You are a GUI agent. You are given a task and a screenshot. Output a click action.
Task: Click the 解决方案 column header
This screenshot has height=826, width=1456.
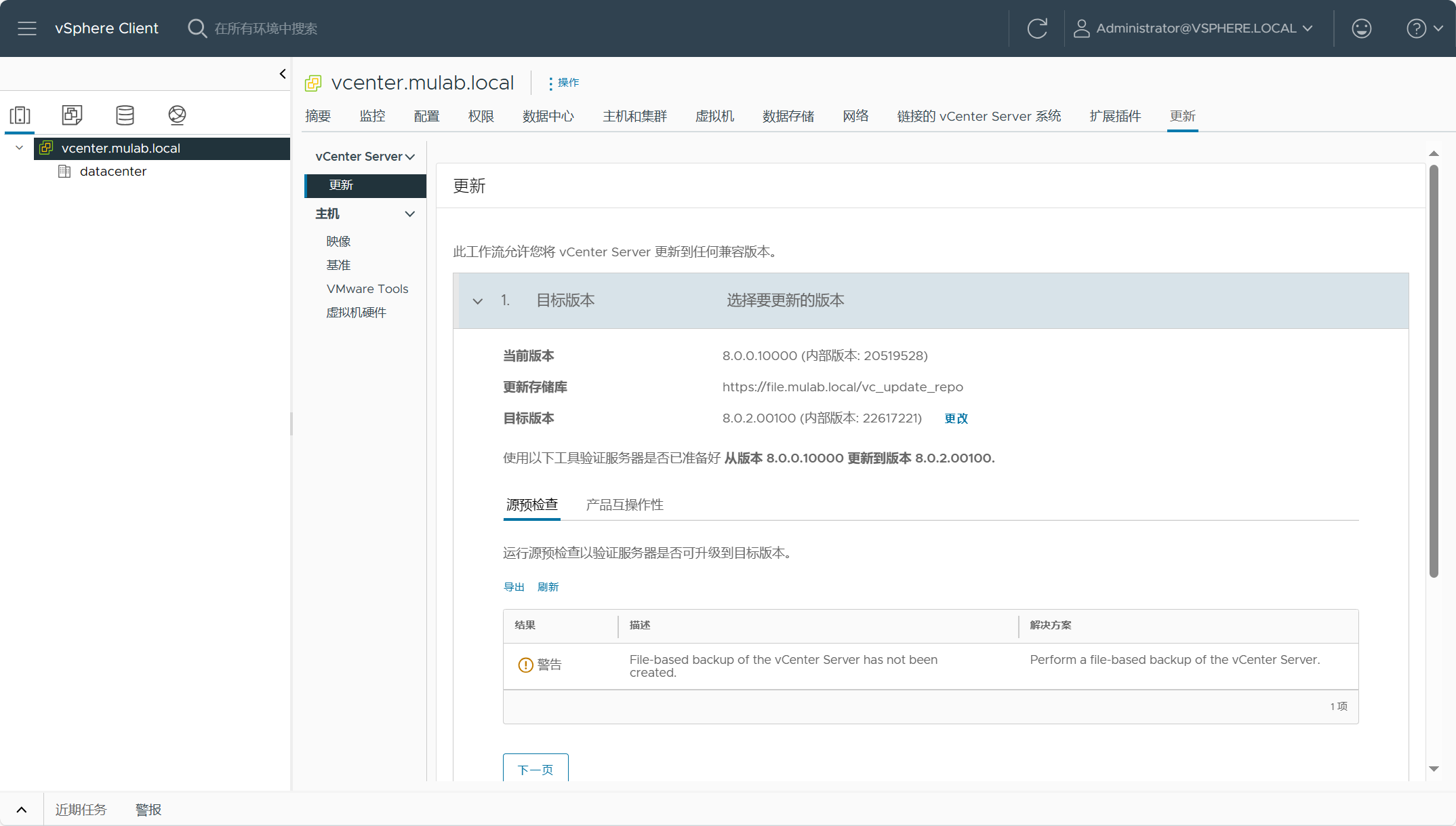coord(1051,625)
